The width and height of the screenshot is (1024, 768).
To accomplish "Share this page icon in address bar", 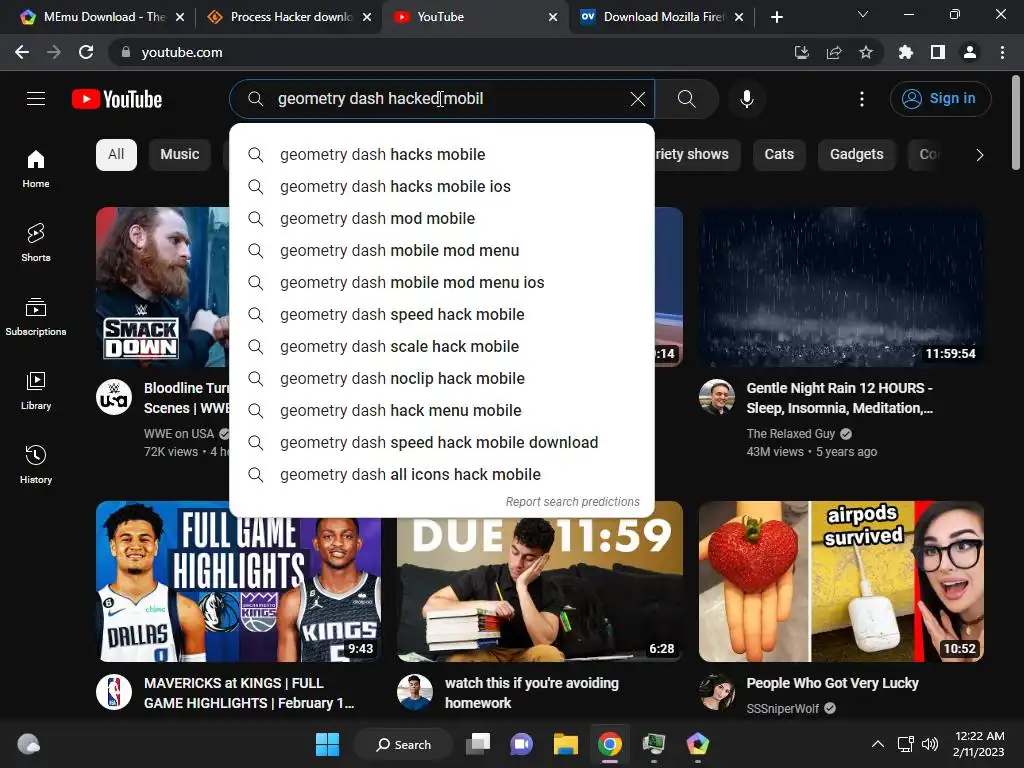I will pos(834,52).
